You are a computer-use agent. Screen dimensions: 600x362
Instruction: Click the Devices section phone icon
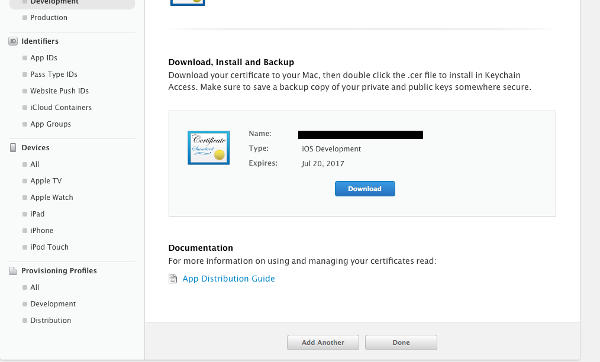[13, 148]
